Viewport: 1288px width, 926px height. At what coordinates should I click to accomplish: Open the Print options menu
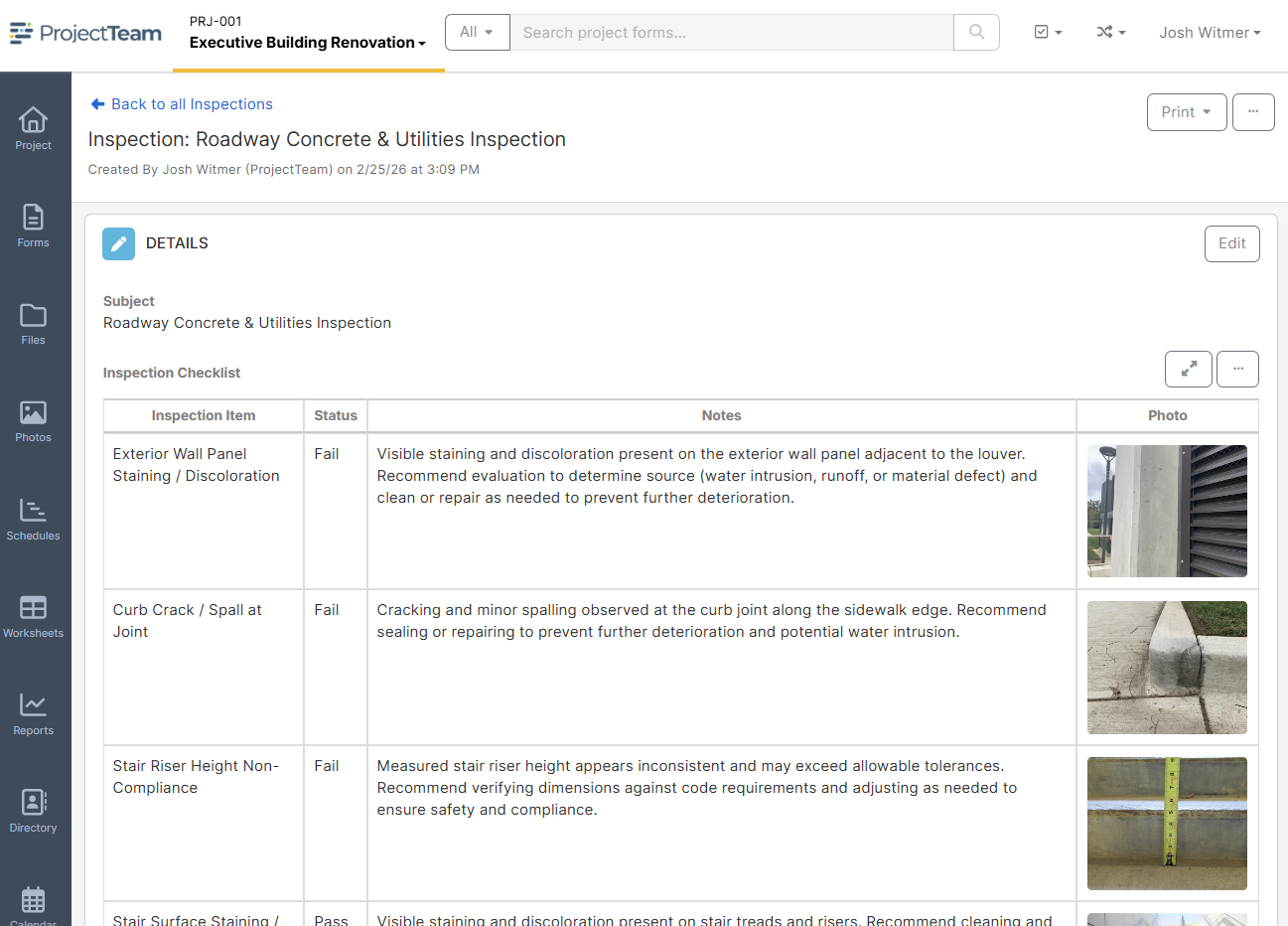click(1186, 112)
